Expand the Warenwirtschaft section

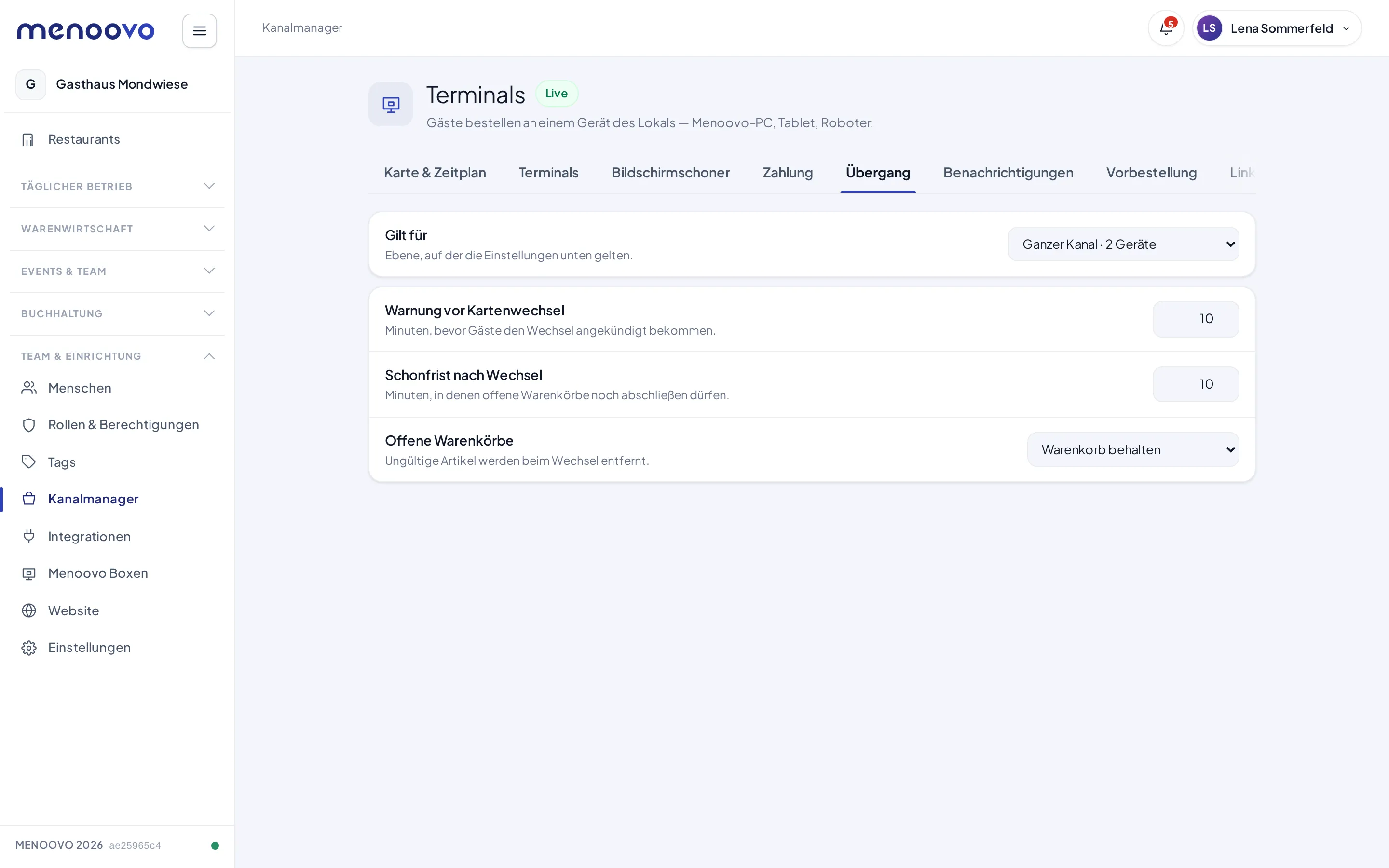[117, 229]
